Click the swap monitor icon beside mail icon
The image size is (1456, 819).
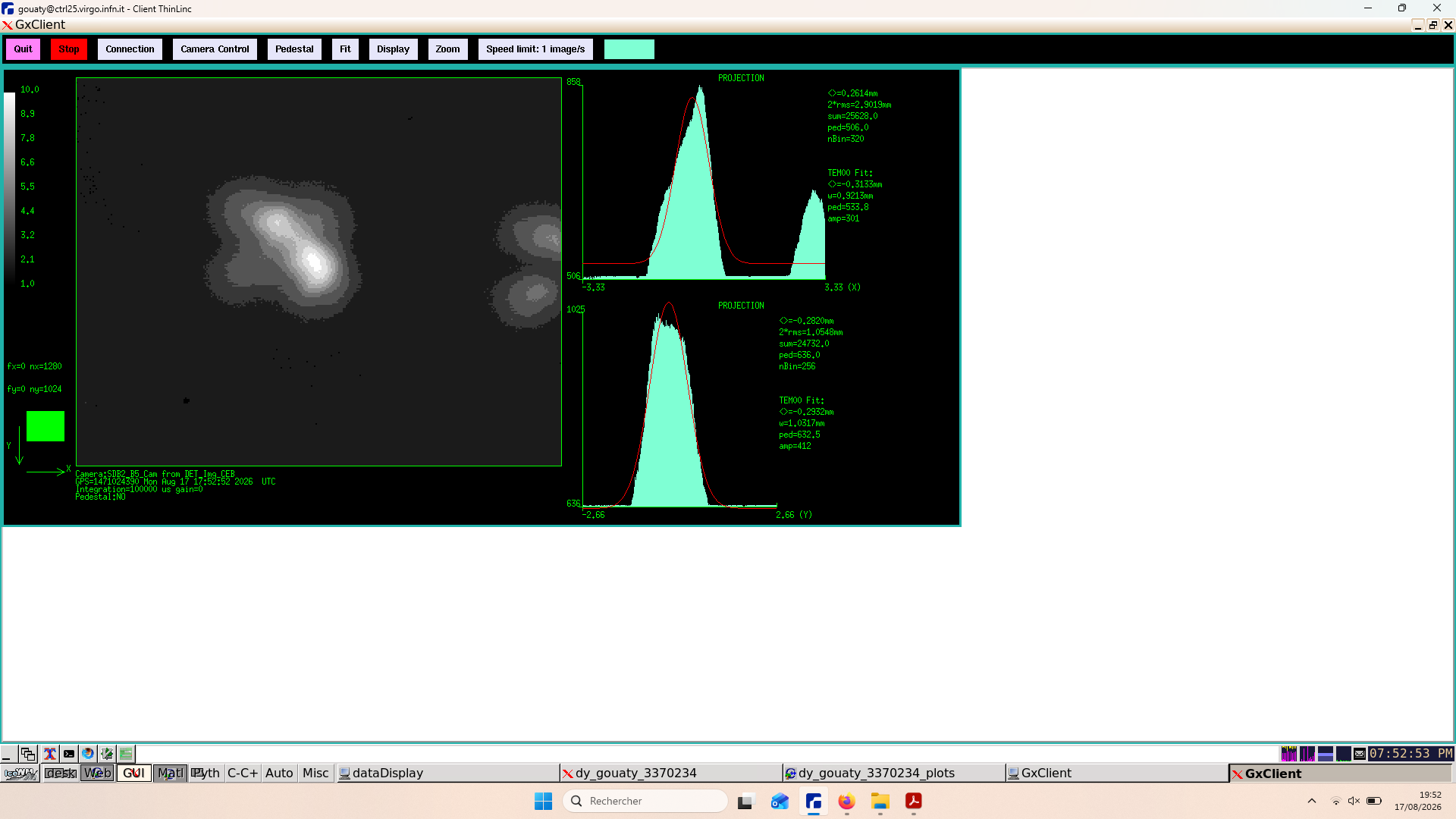1343,754
